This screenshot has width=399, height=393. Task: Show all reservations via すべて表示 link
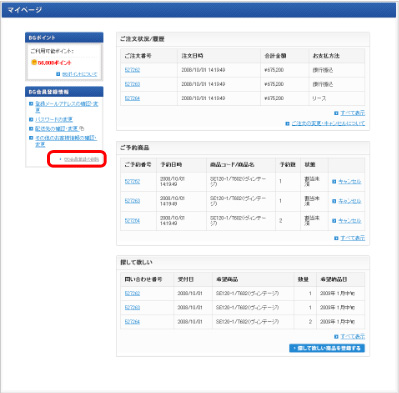pyautogui.click(x=353, y=238)
